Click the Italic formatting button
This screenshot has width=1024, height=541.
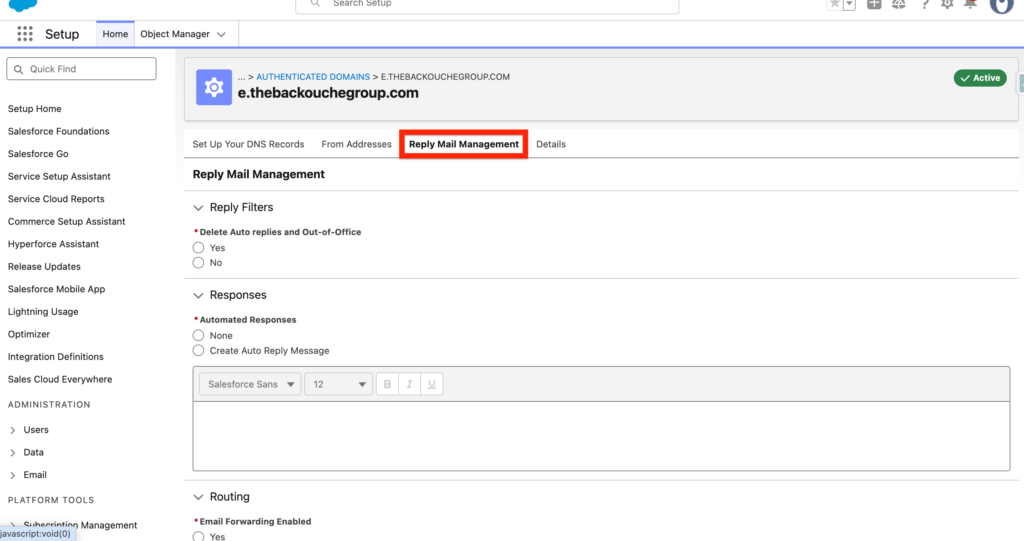click(409, 384)
